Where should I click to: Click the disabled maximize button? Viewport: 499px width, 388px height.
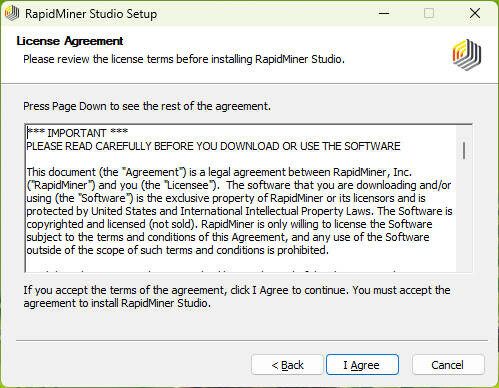(429, 13)
